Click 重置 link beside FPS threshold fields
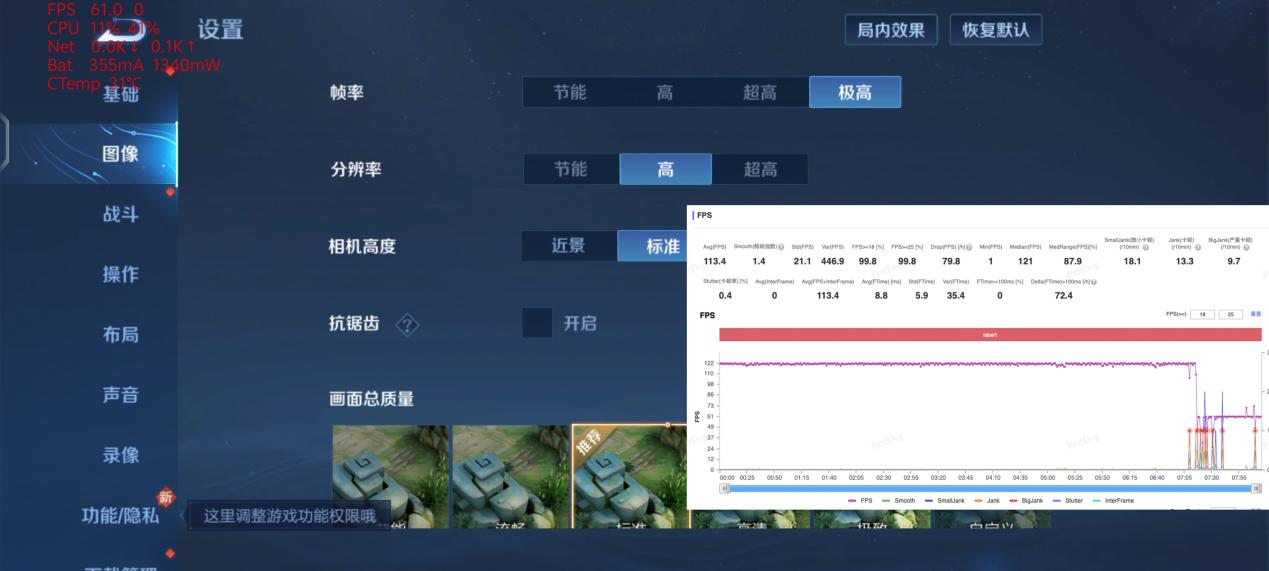The width and height of the screenshot is (1269, 571). pyautogui.click(x=1255, y=314)
